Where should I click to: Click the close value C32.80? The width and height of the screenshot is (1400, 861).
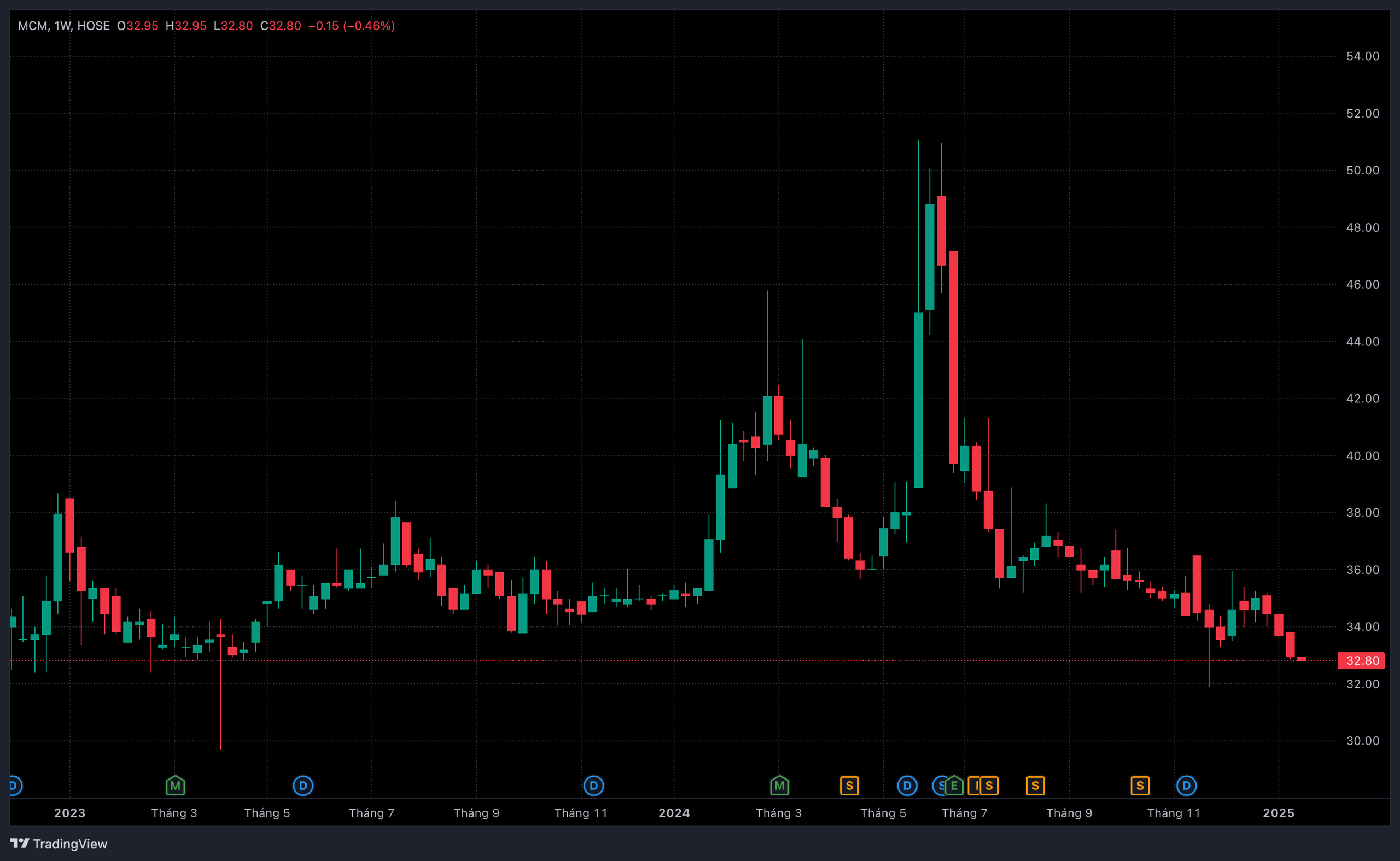point(281,26)
